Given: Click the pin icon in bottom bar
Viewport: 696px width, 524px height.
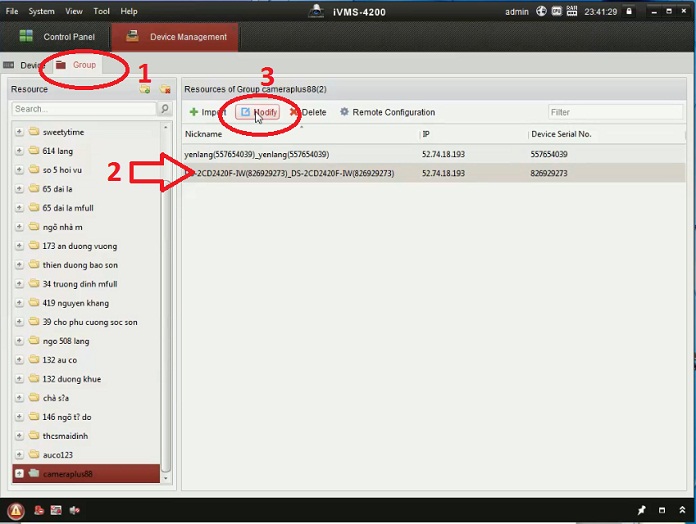Looking at the screenshot, I should [x=641, y=510].
